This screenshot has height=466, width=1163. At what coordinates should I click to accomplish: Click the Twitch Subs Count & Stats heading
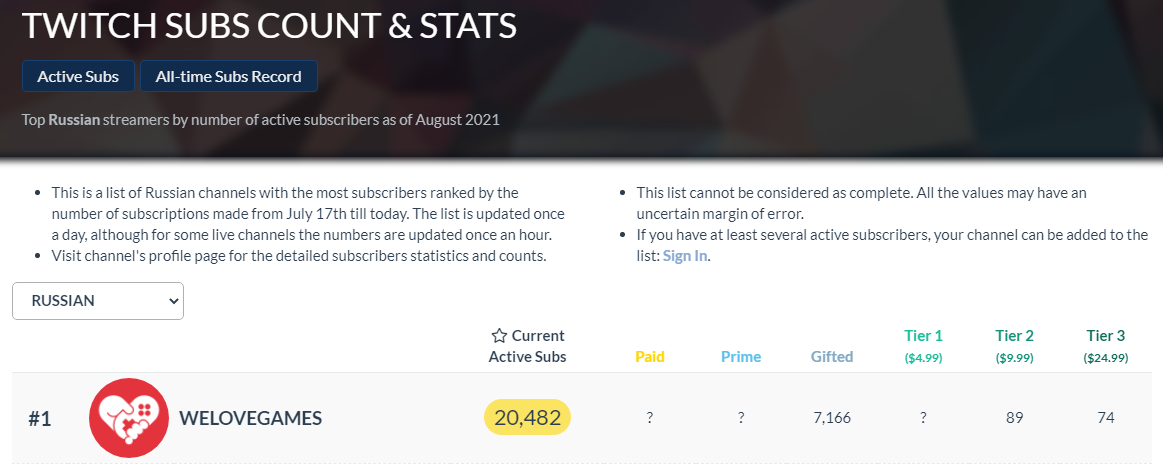point(269,26)
